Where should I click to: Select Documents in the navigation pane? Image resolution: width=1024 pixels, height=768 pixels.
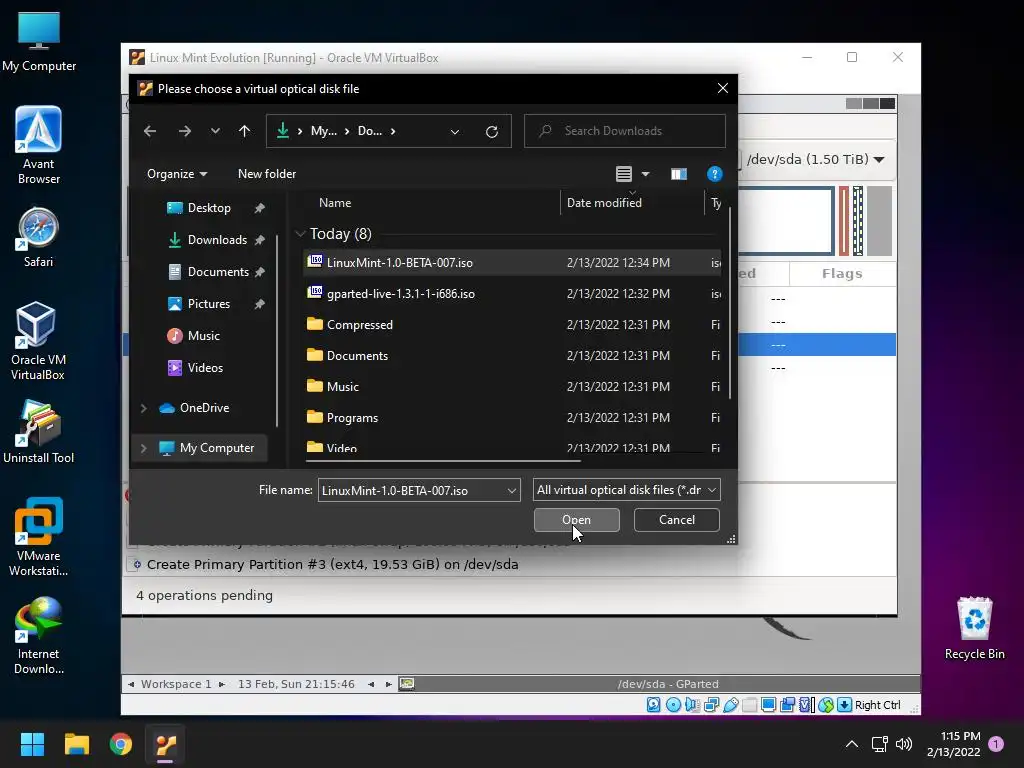pyautogui.click(x=218, y=272)
